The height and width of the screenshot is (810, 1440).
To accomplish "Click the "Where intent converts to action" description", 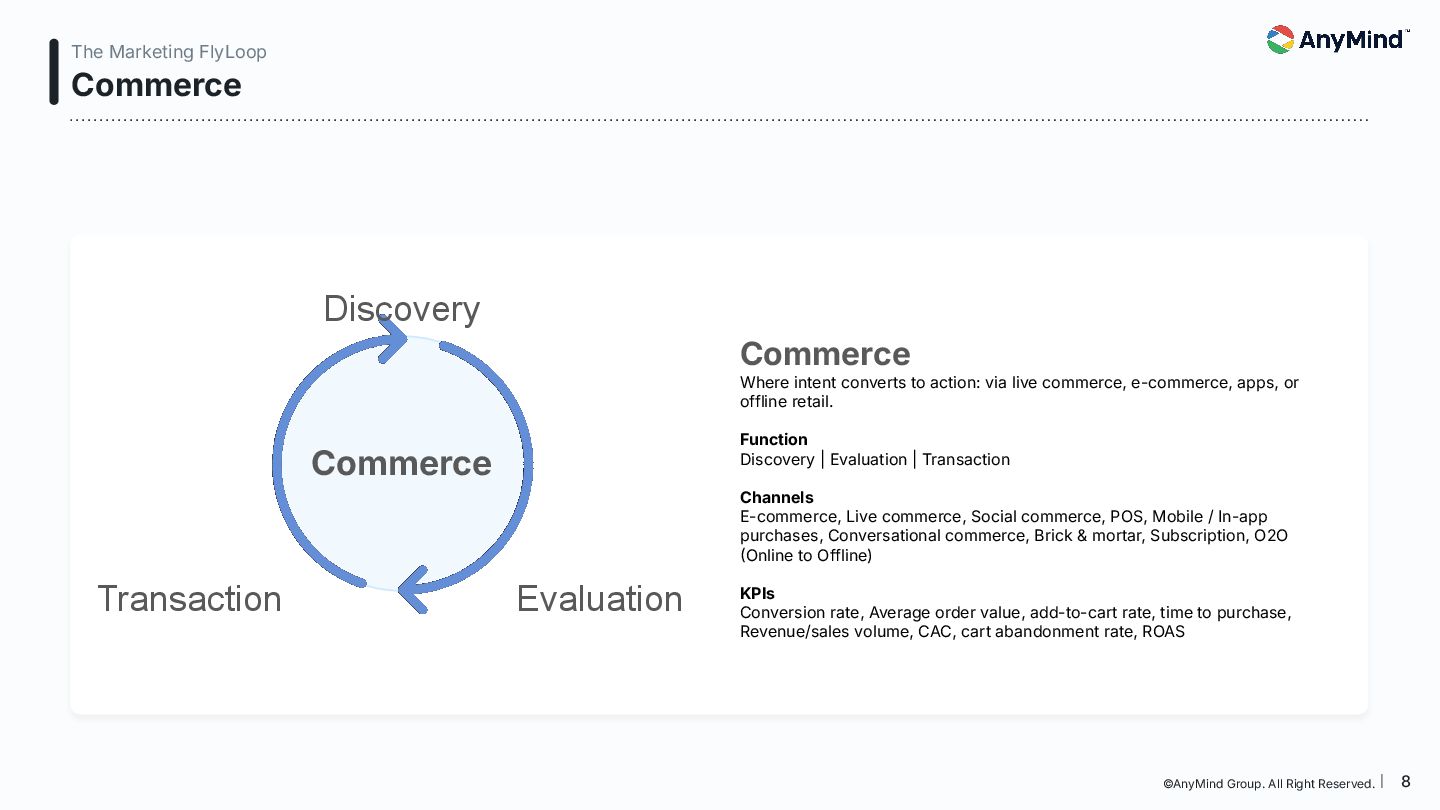I will coord(1019,392).
